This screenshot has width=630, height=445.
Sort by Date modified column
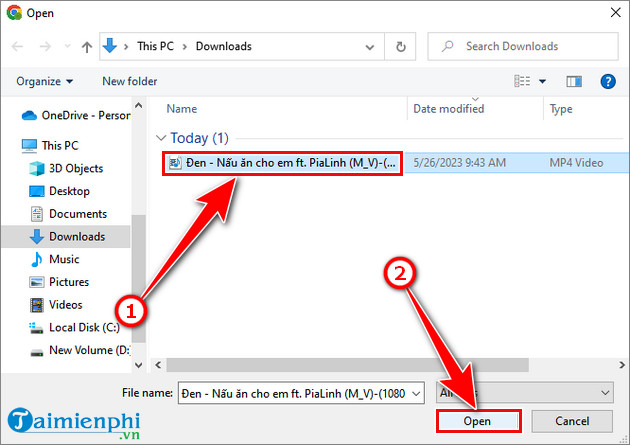pyautogui.click(x=448, y=109)
